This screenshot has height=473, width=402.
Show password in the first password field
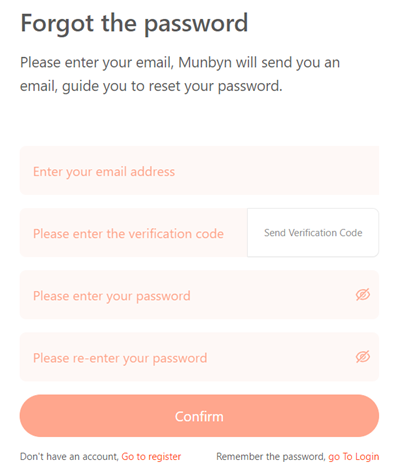[363, 295]
